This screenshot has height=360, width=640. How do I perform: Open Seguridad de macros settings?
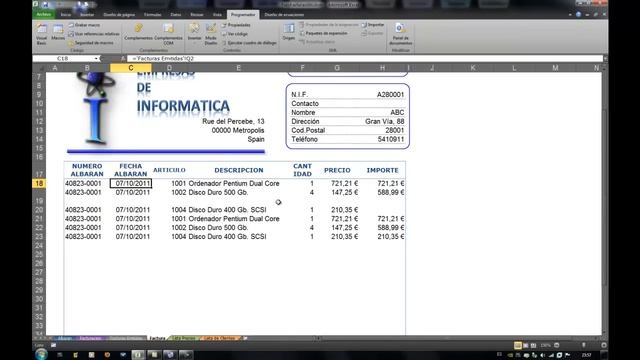point(91,42)
